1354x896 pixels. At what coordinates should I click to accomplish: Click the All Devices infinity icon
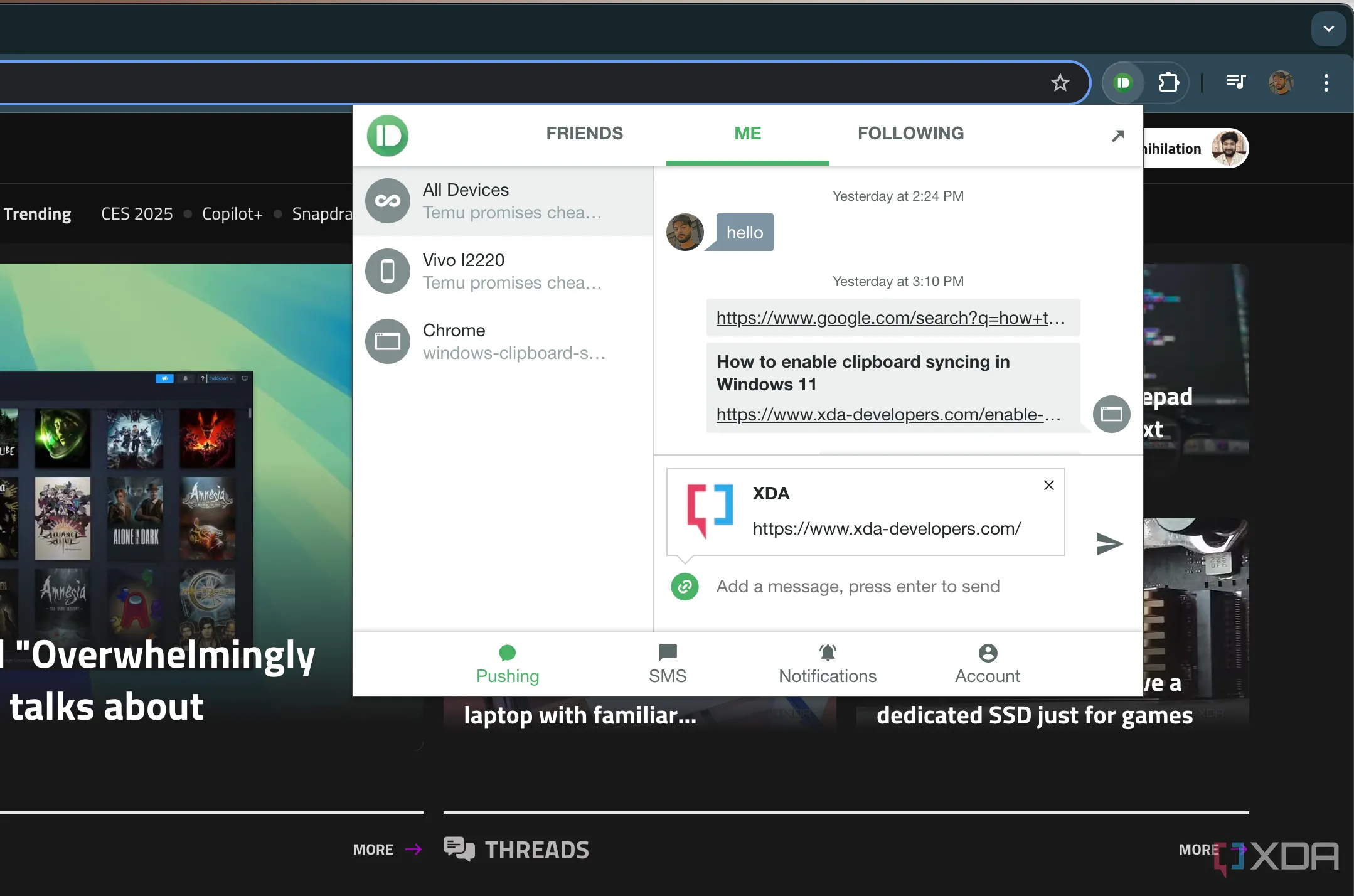388,201
